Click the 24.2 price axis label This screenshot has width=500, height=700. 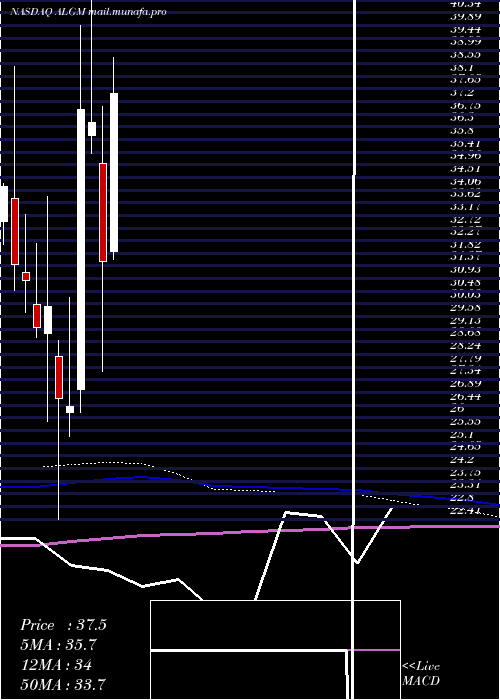pos(462,459)
